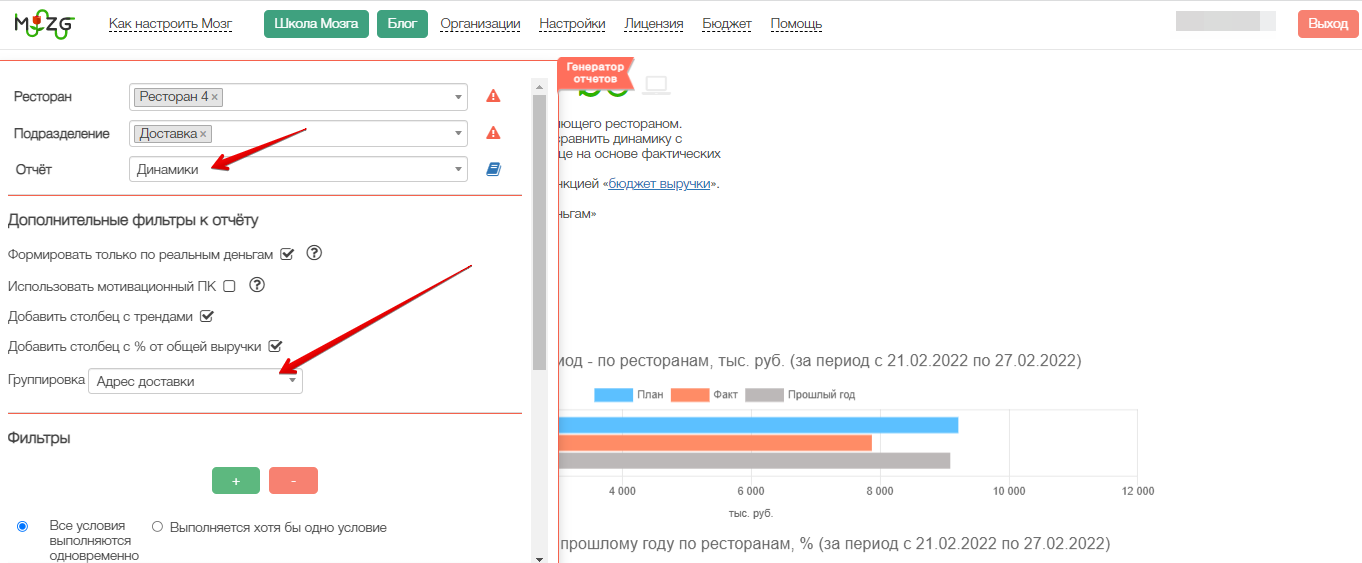Remove the Доставка tag

pyautogui.click(x=203, y=133)
